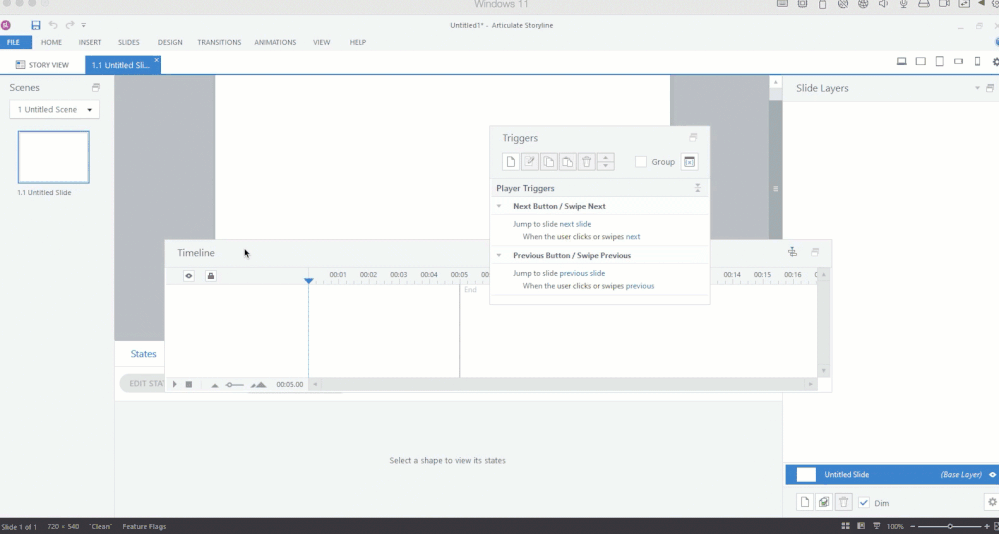Click the Edit trigger icon
The width and height of the screenshot is (999, 534).
[529, 162]
